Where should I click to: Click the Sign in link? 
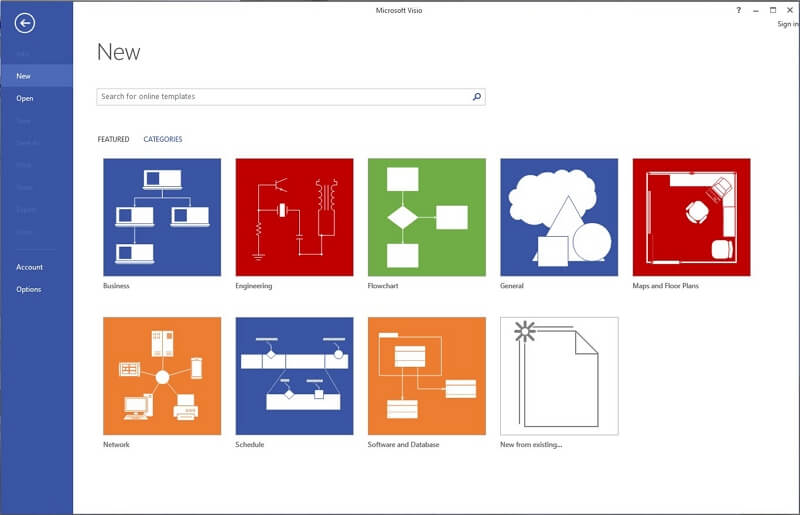(x=788, y=24)
